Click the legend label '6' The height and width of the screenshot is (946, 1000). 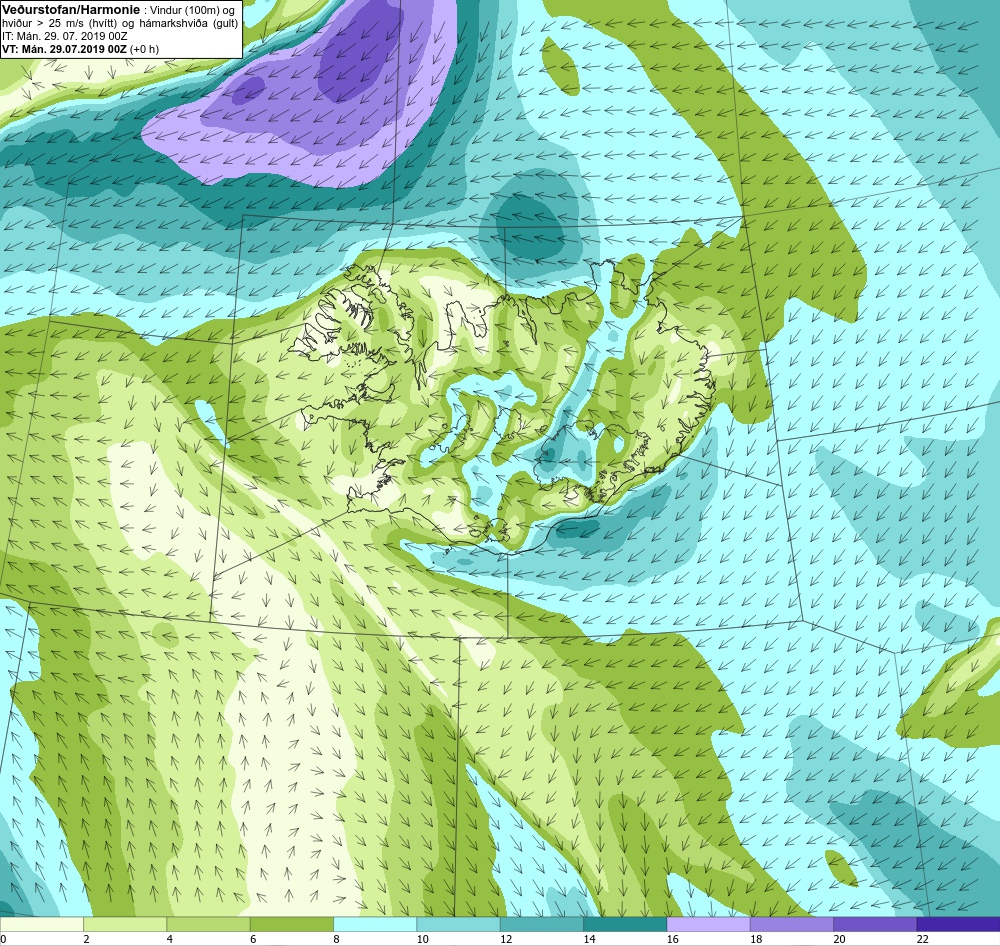253,939
